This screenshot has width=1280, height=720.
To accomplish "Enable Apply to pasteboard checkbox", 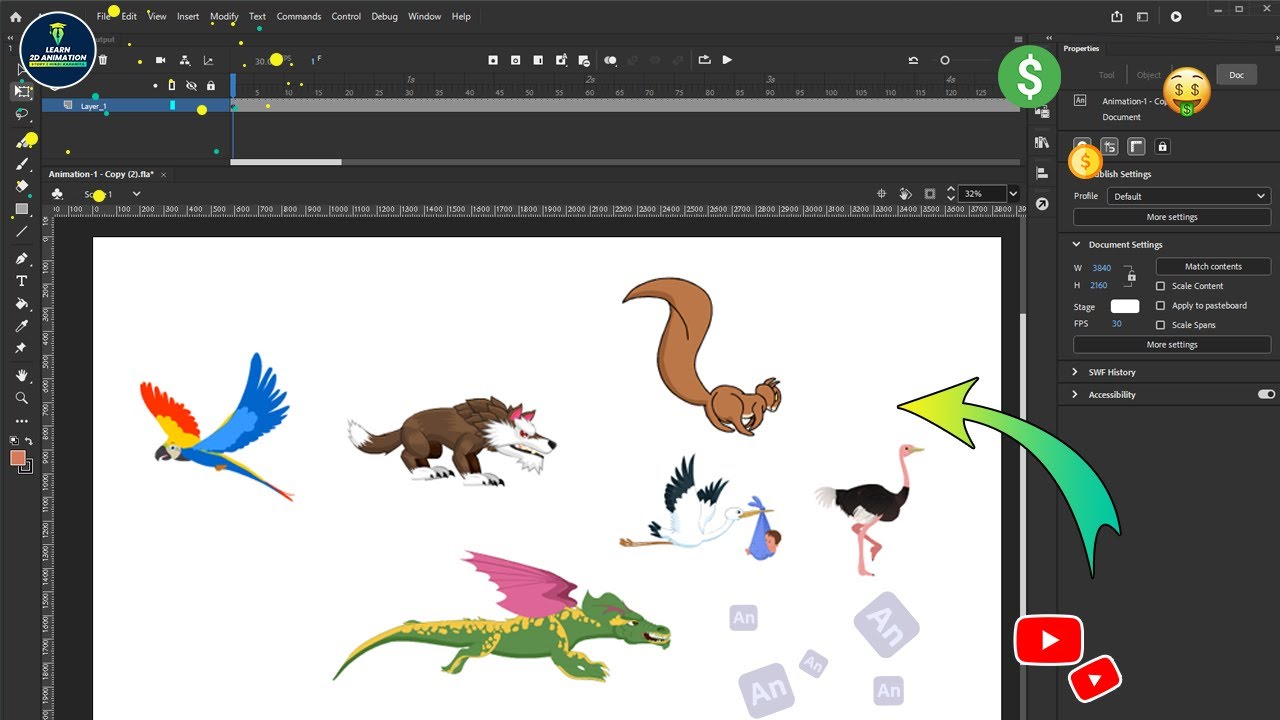I will pyautogui.click(x=1161, y=305).
